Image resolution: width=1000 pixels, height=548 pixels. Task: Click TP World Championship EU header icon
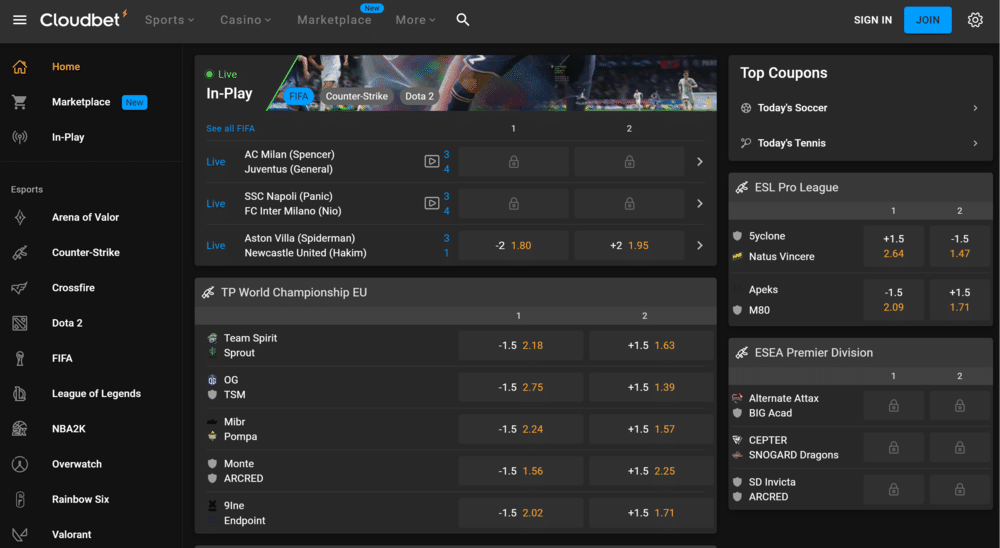click(x=208, y=292)
